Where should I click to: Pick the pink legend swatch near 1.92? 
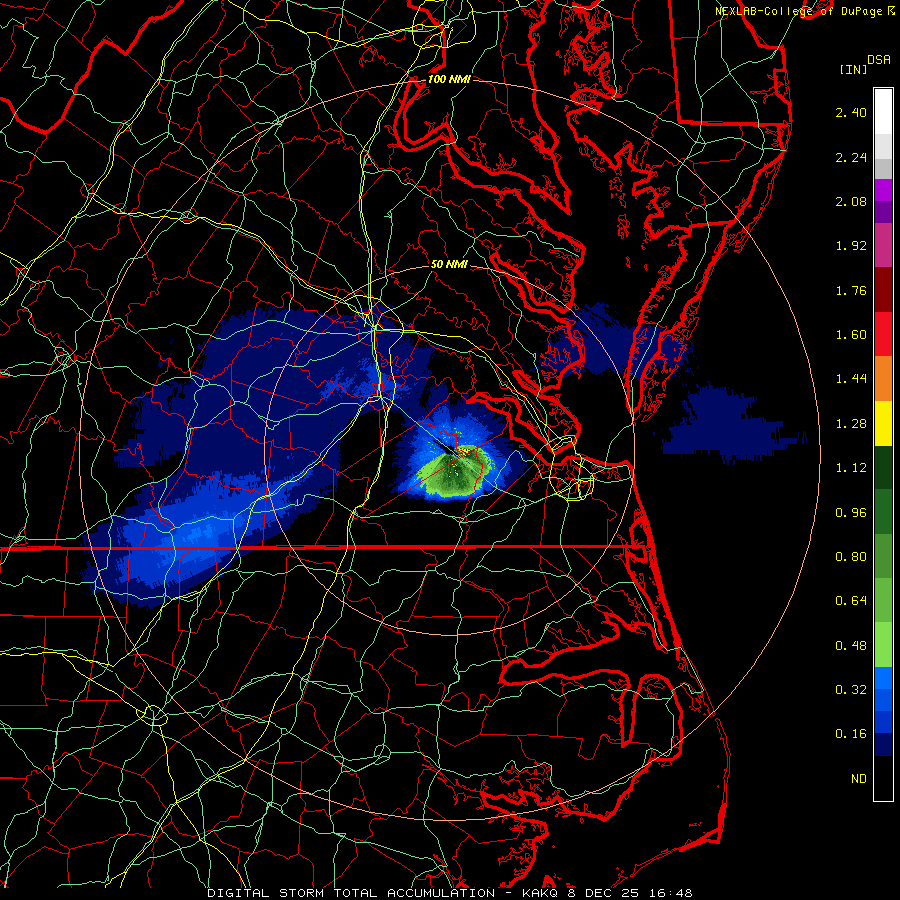pos(883,245)
